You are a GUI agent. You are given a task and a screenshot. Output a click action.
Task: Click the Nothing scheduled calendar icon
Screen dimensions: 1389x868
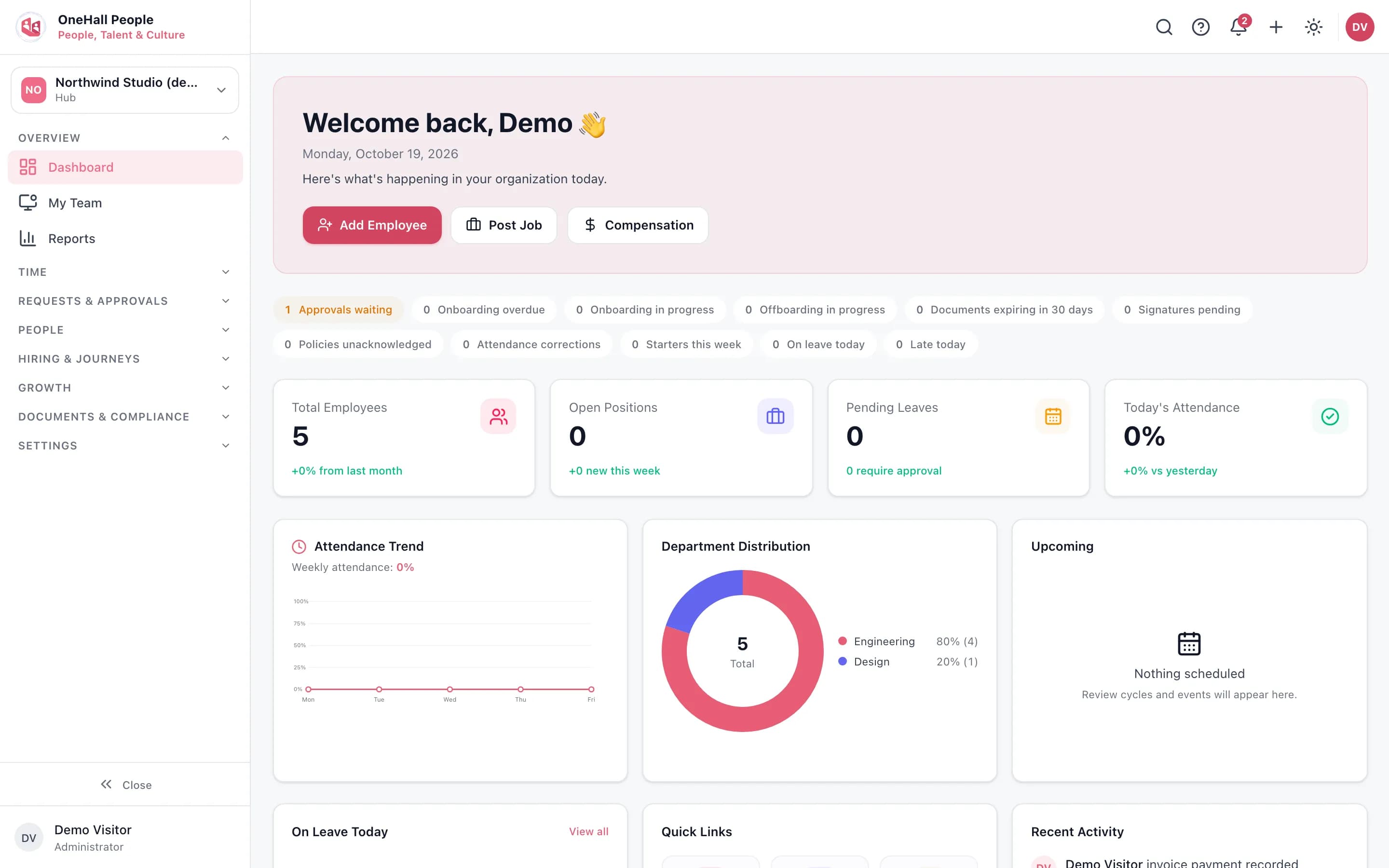[1189, 644]
